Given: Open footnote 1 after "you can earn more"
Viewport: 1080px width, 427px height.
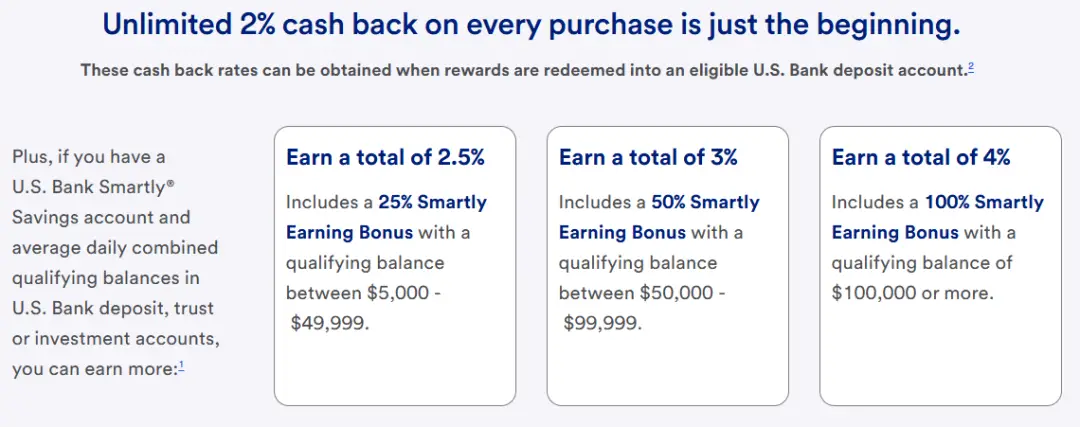Looking at the screenshot, I should pos(181,367).
